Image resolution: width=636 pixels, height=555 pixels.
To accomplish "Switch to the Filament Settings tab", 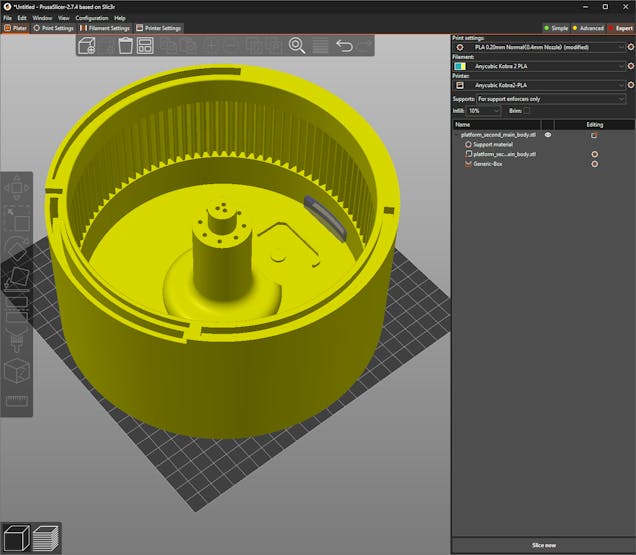I will (x=105, y=28).
